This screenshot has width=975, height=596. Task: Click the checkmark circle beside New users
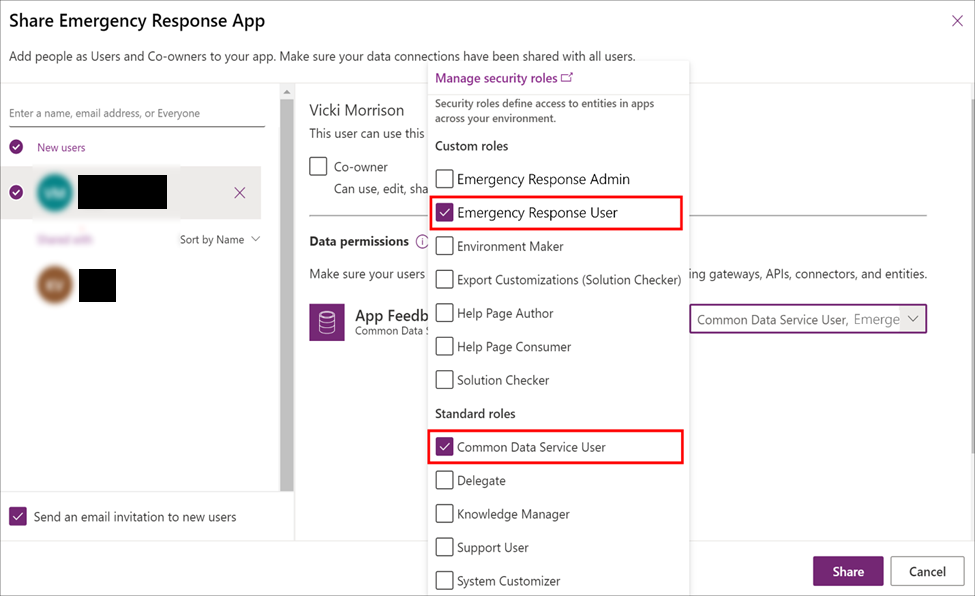pos(16,146)
